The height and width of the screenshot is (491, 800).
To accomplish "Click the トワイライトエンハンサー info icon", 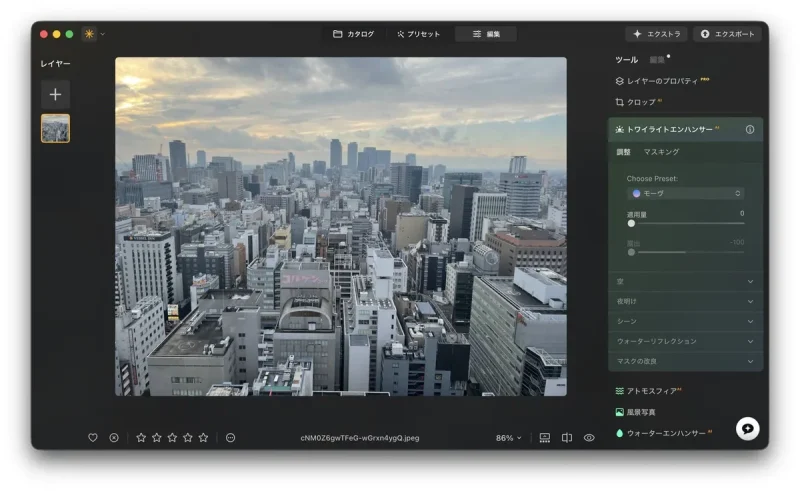I will (750, 130).
